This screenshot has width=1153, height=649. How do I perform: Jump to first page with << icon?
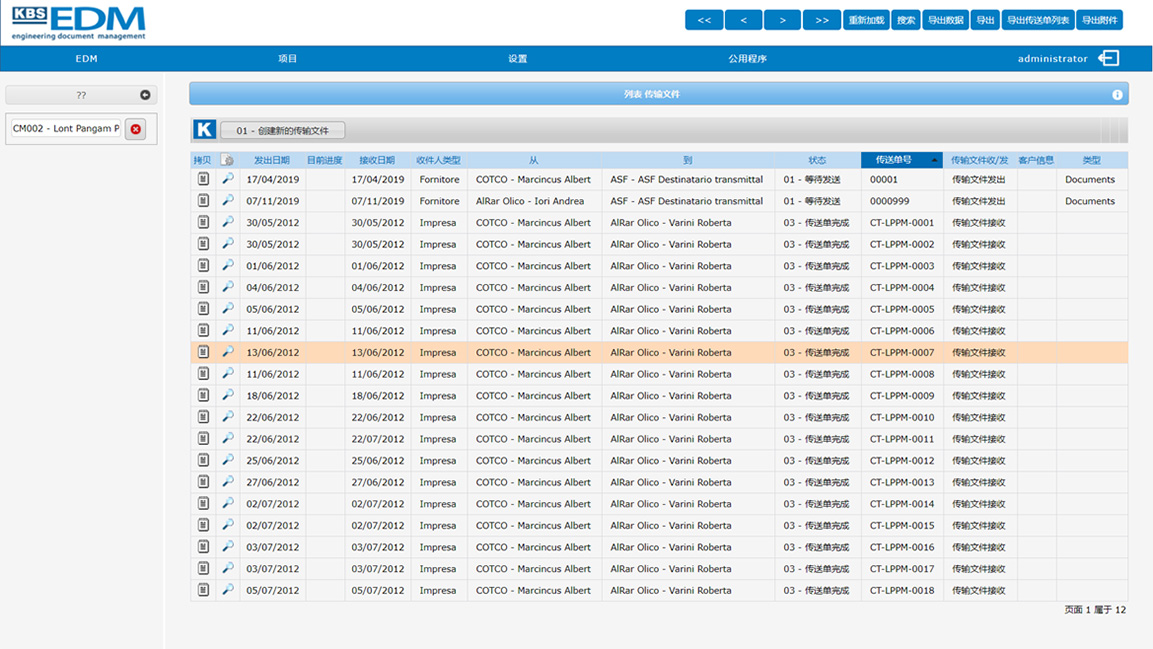click(x=703, y=19)
